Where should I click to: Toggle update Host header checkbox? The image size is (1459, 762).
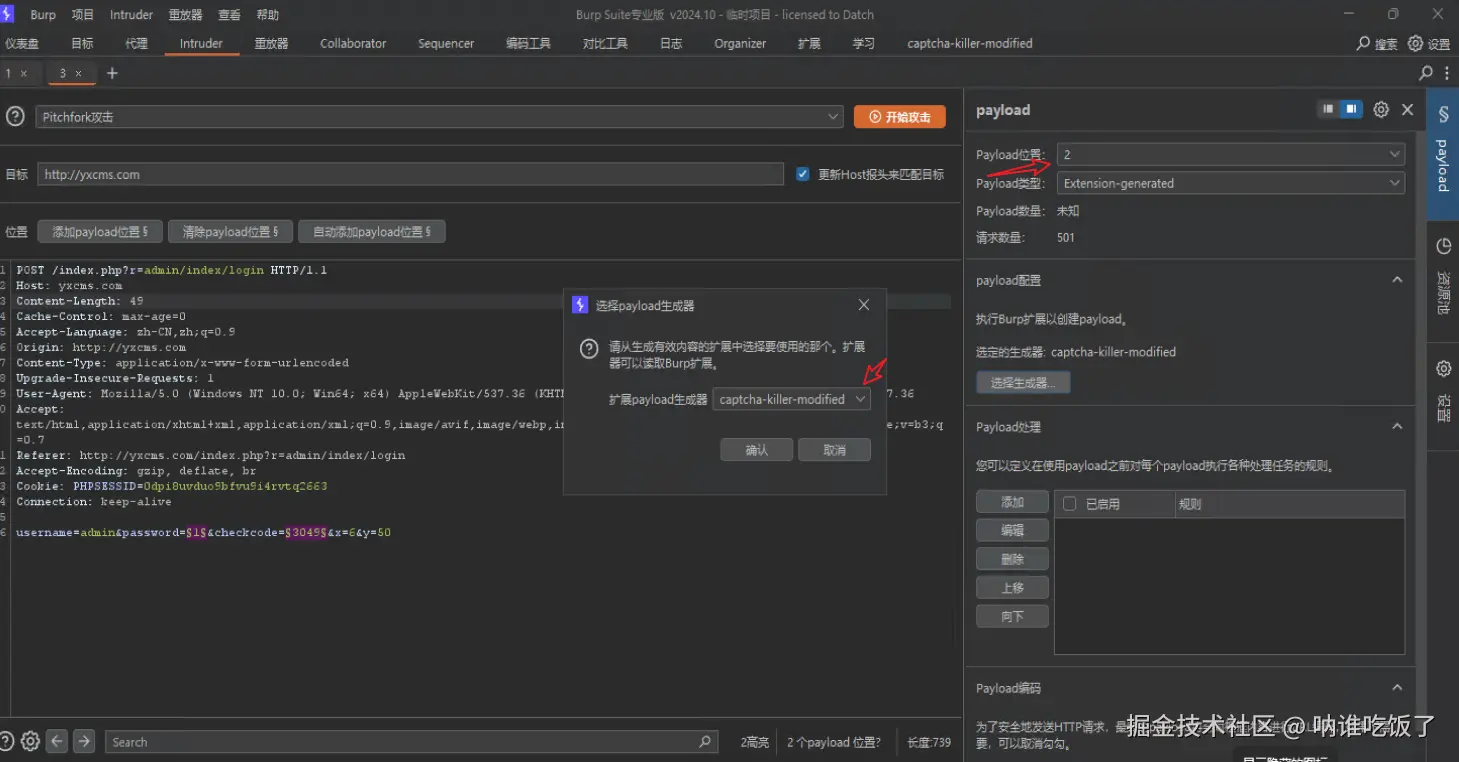click(x=802, y=174)
